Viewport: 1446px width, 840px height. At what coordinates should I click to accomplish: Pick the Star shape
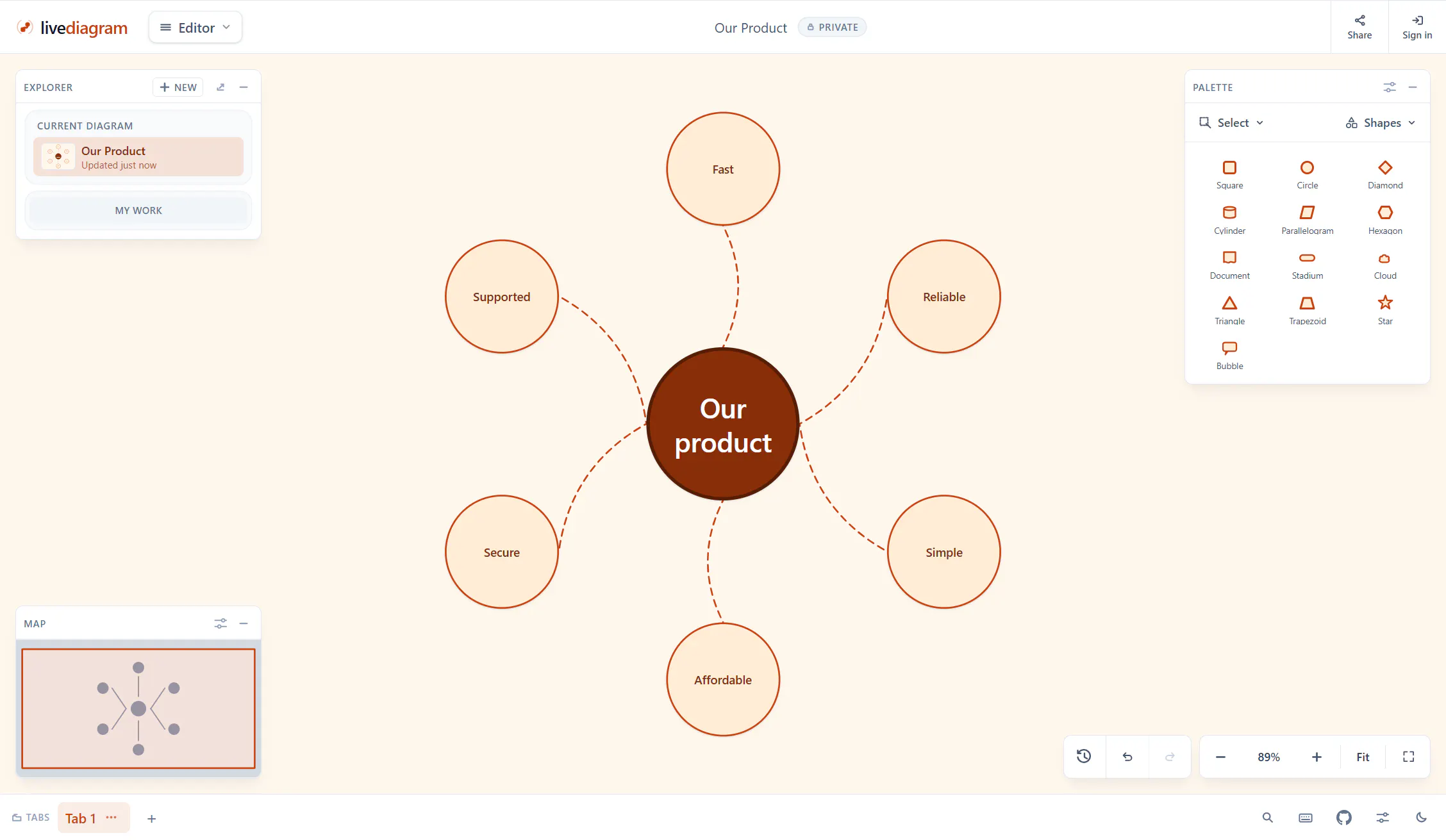click(1385, 310)
